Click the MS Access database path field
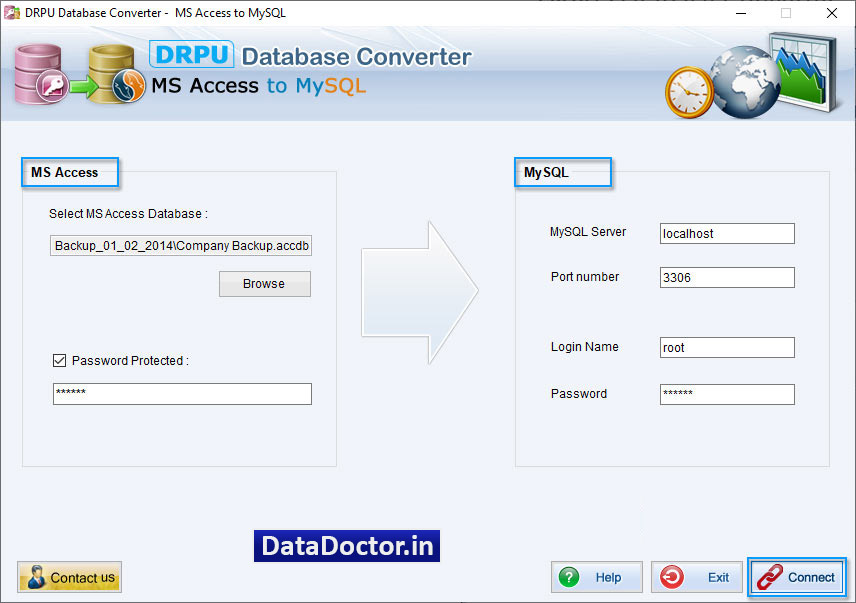856x603 pixels. click(180, 245)
